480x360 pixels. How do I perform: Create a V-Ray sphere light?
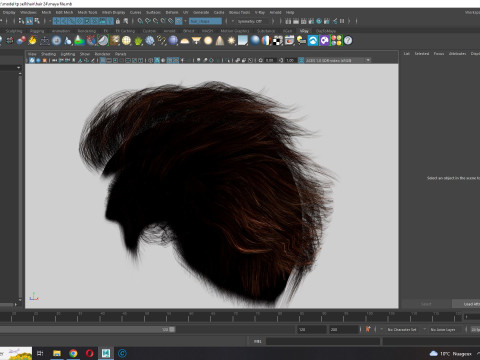(x=208, y=41)
